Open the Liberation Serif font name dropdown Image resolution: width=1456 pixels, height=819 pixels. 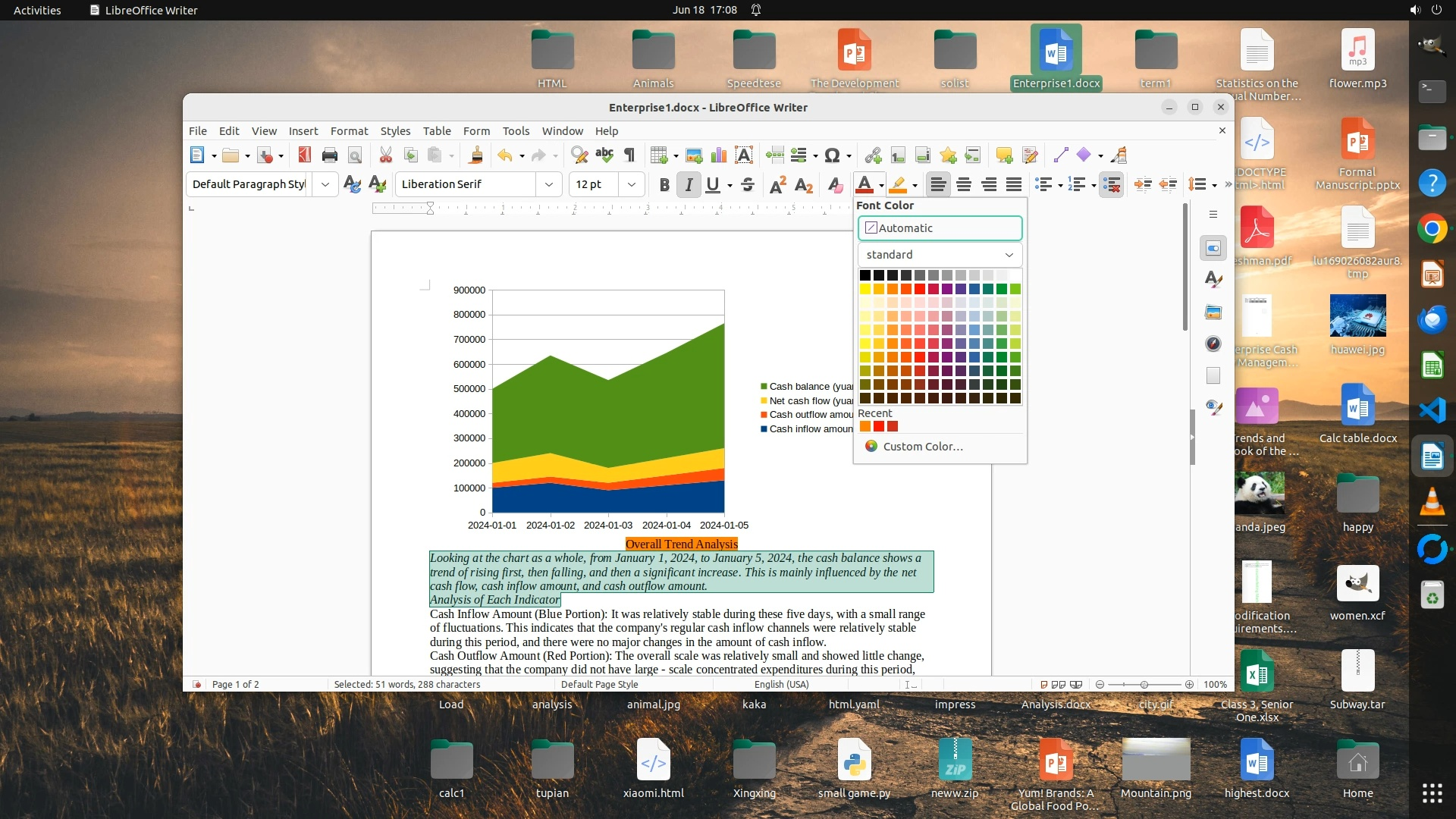tap(548, 184)
